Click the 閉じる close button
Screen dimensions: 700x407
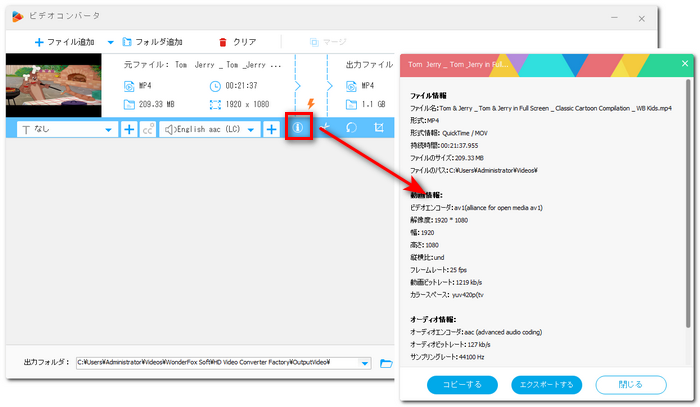pyautogui.click(x=631, y=385)
